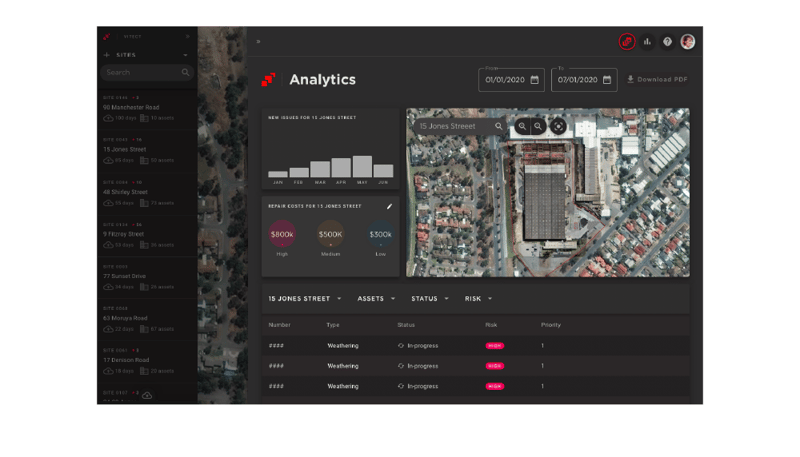Expand the SITES dropdown arrow

(x=185, y=55)
